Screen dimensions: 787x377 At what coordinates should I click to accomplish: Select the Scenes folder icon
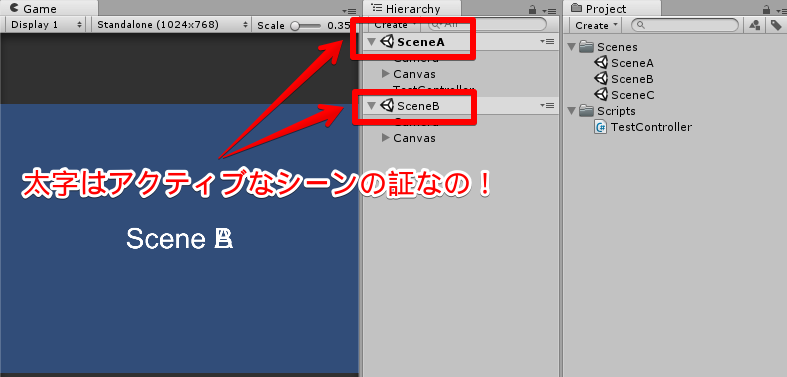click(586, 47)
